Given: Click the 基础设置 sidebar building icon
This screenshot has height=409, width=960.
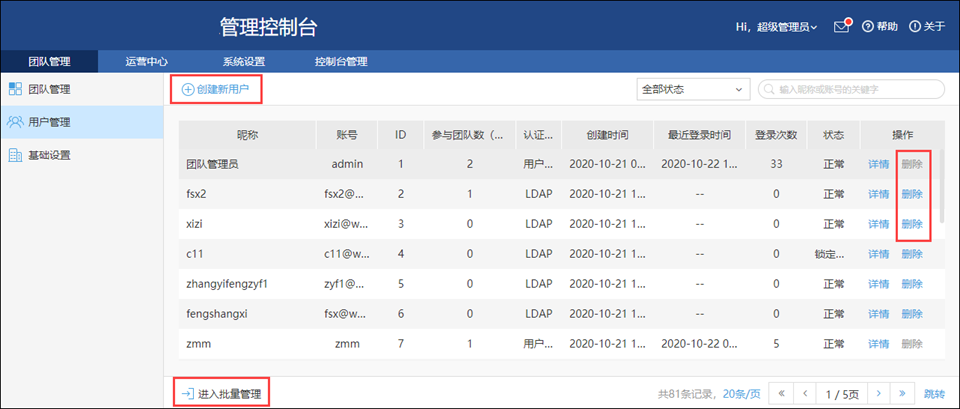Looking at the screenshot, I should point(15,155).
